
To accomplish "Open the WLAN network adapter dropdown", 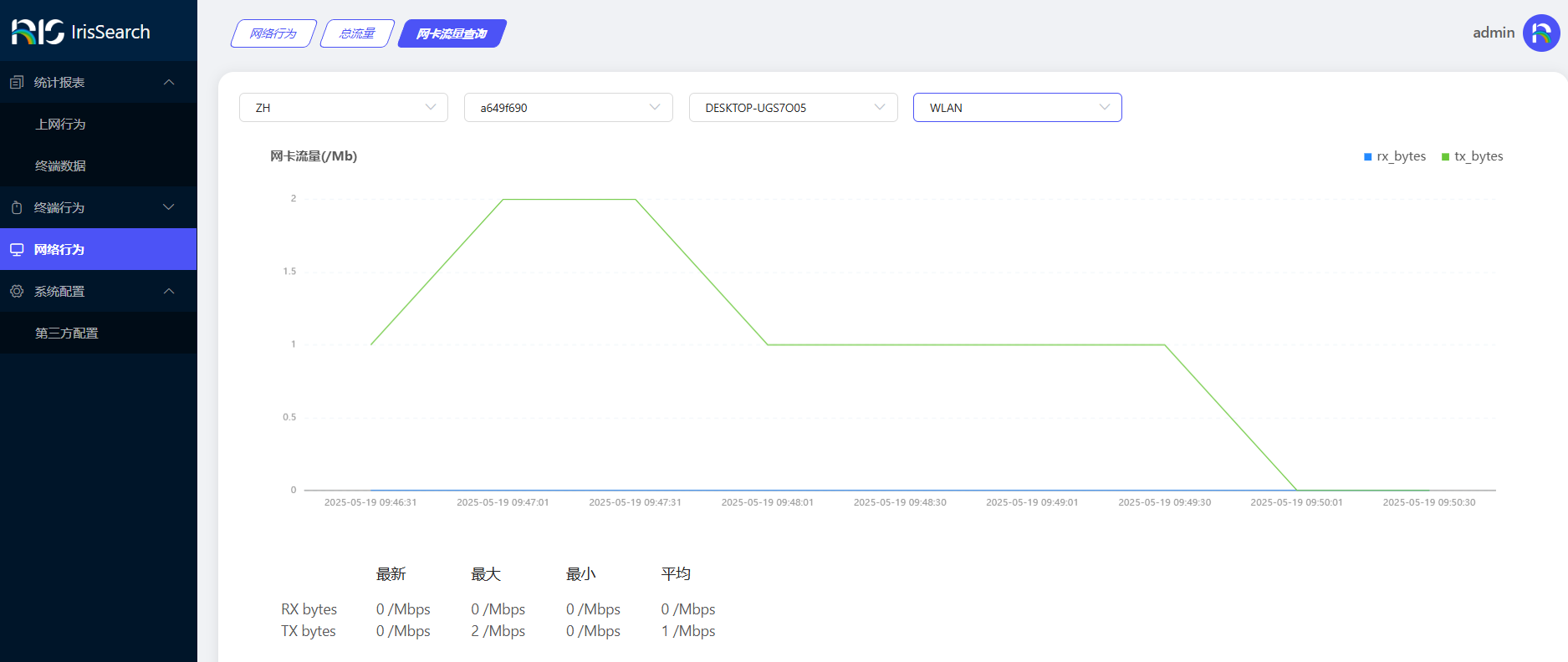I will [x=1017, y=108].
